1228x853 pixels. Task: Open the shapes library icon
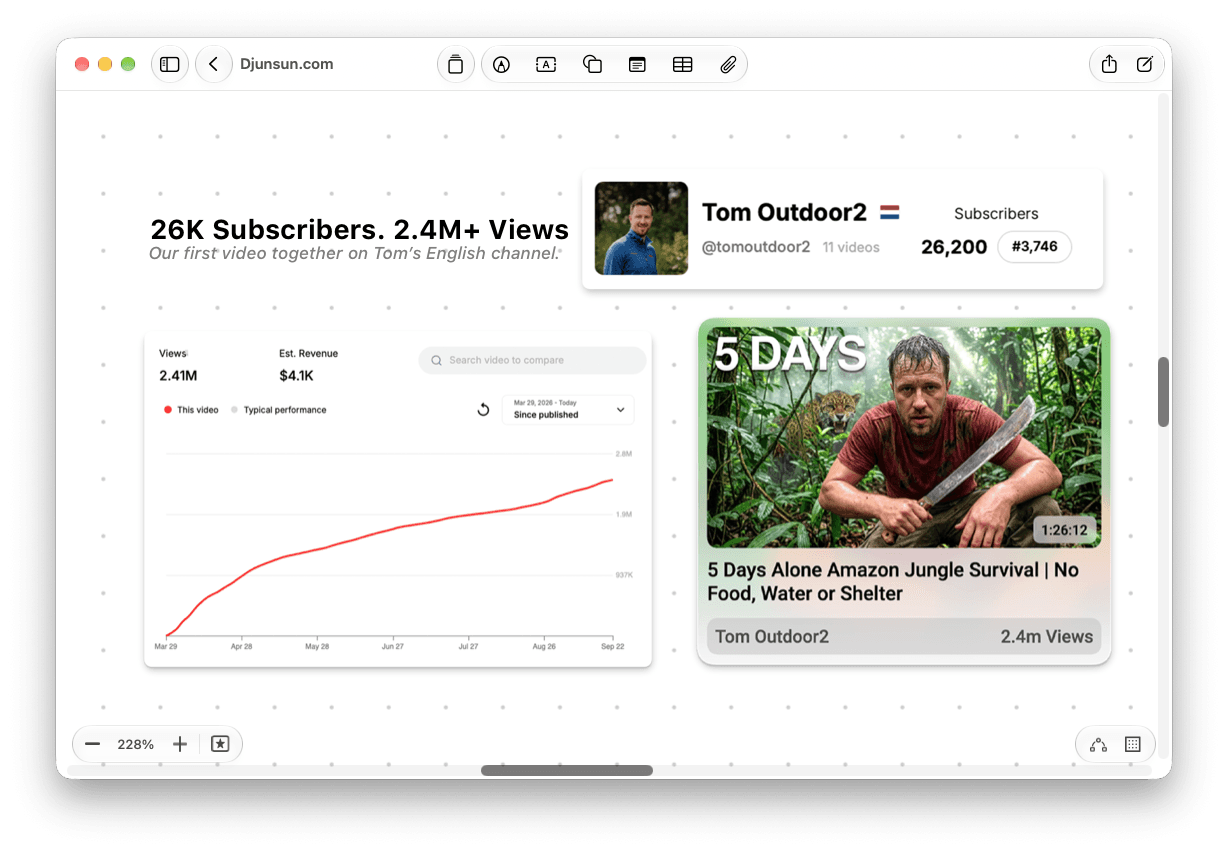pyautogui.click(x=592, y=64)
